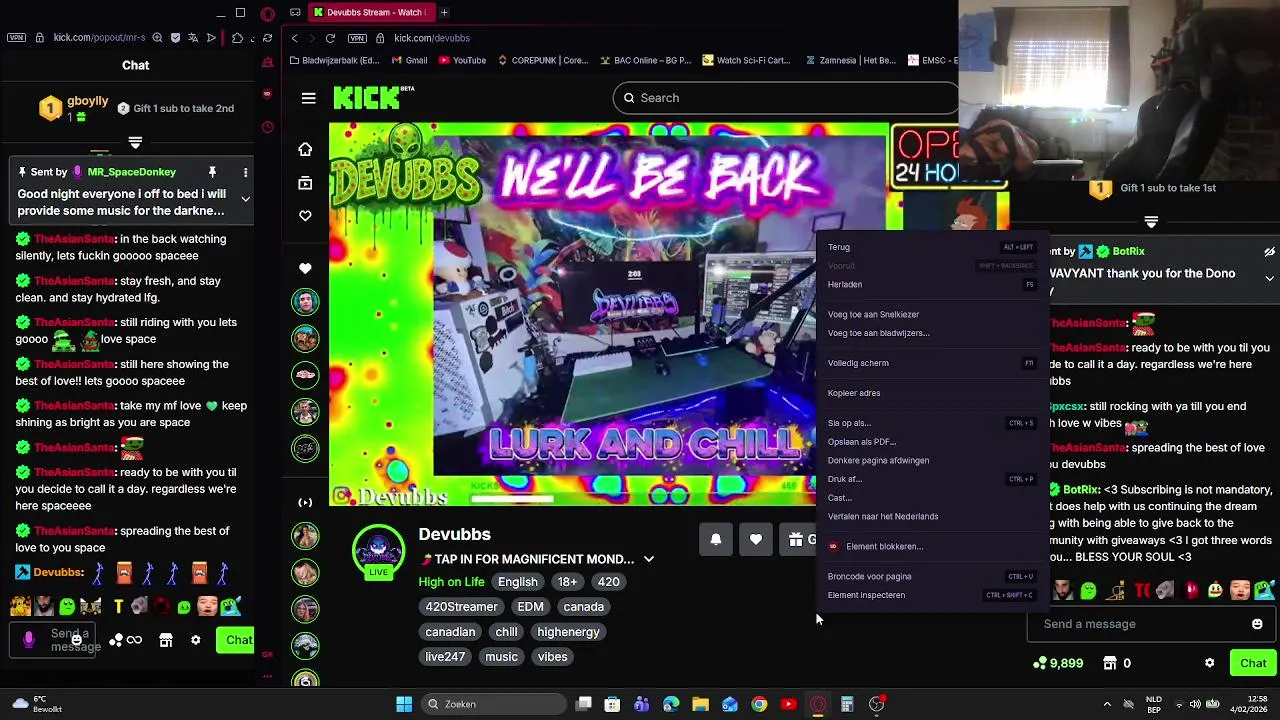Open the weather widget showing 6°C
Viewport: 1280px width, 720px height.
pyautogui.click(x=38, y=704)
